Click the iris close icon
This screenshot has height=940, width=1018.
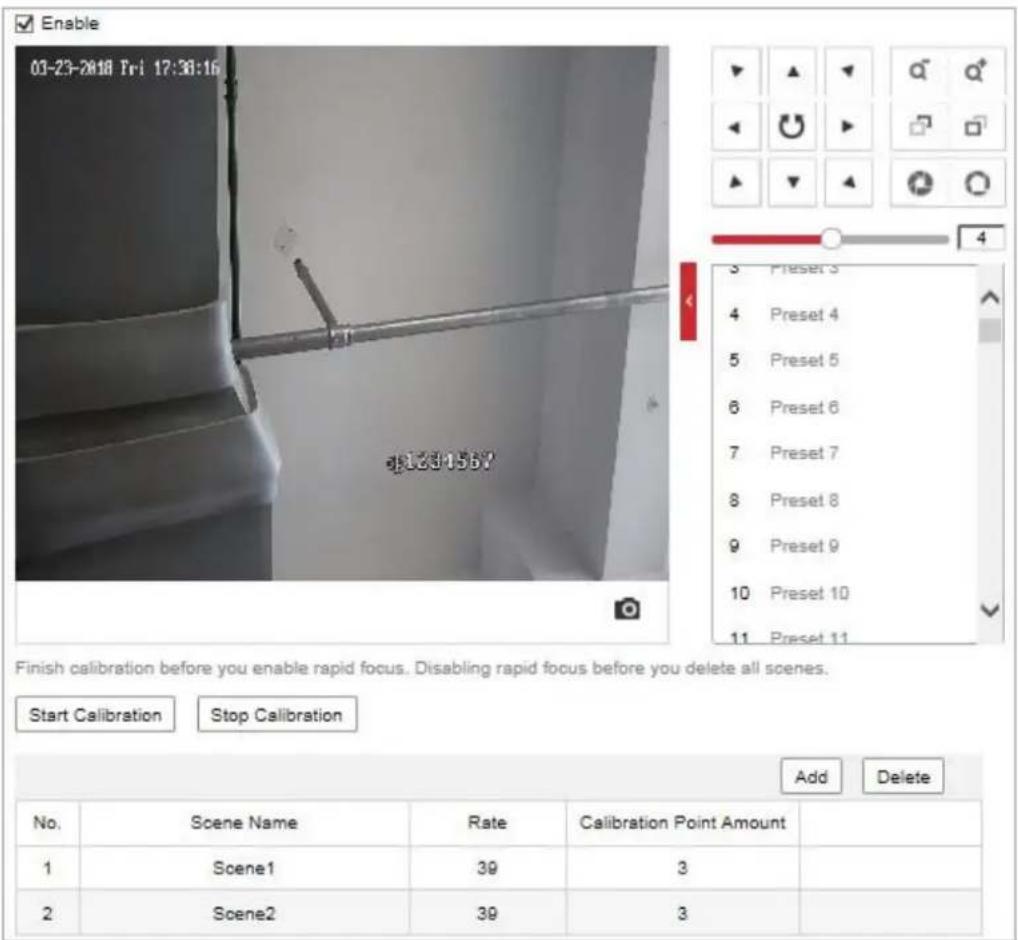[x=919, y=184]
